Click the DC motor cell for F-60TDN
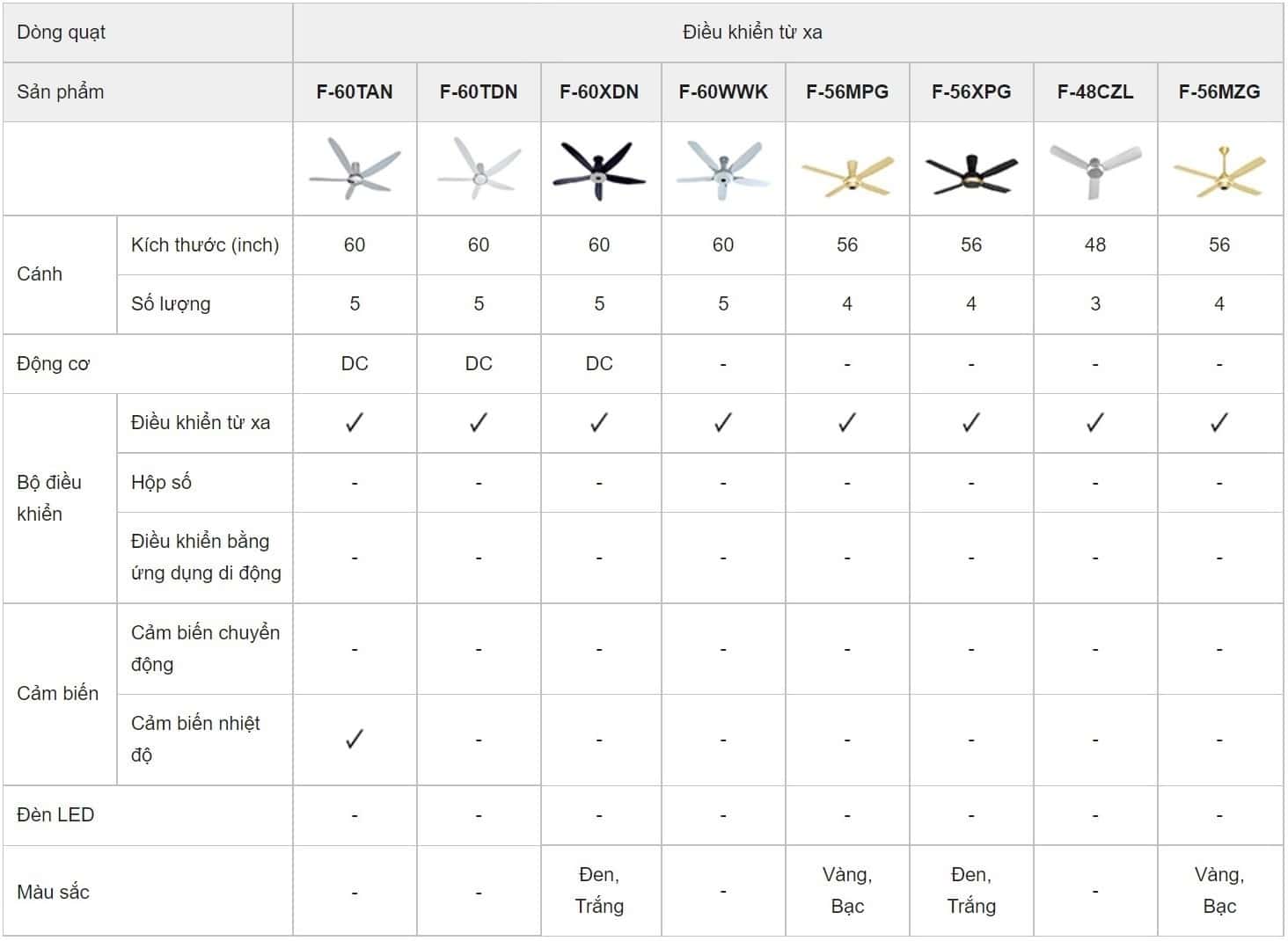1288x941 pixels. (x=479, y=363)
